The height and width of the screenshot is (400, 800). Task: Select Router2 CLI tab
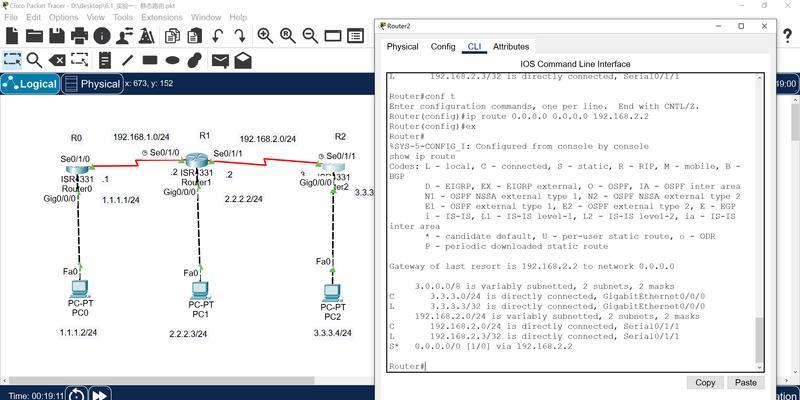(474, 46)
